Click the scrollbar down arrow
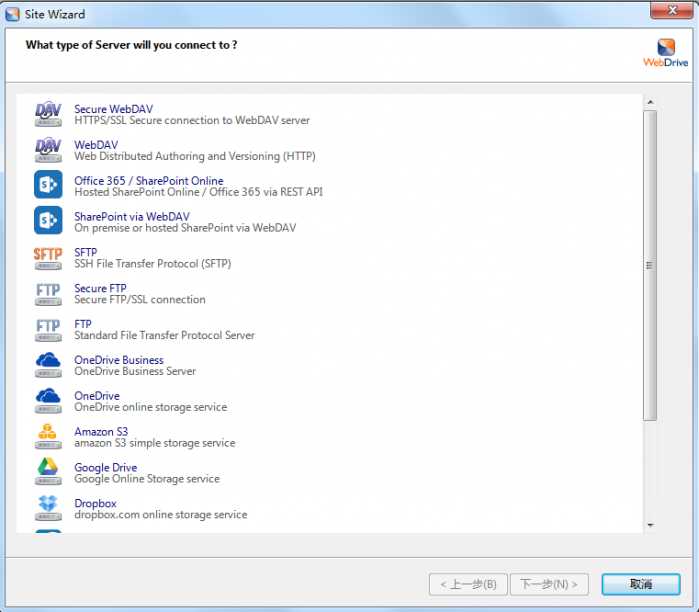The height and width of the screenshot is (612, 699). click(650, 525)
